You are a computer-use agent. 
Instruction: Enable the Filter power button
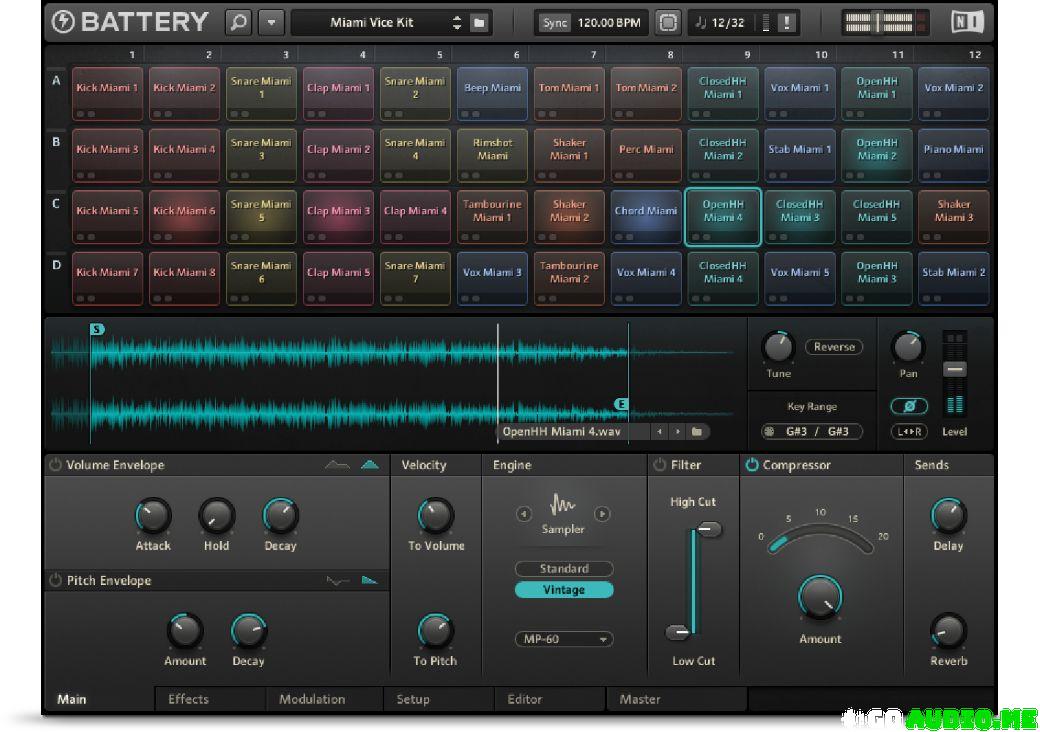tap(659, 465)
